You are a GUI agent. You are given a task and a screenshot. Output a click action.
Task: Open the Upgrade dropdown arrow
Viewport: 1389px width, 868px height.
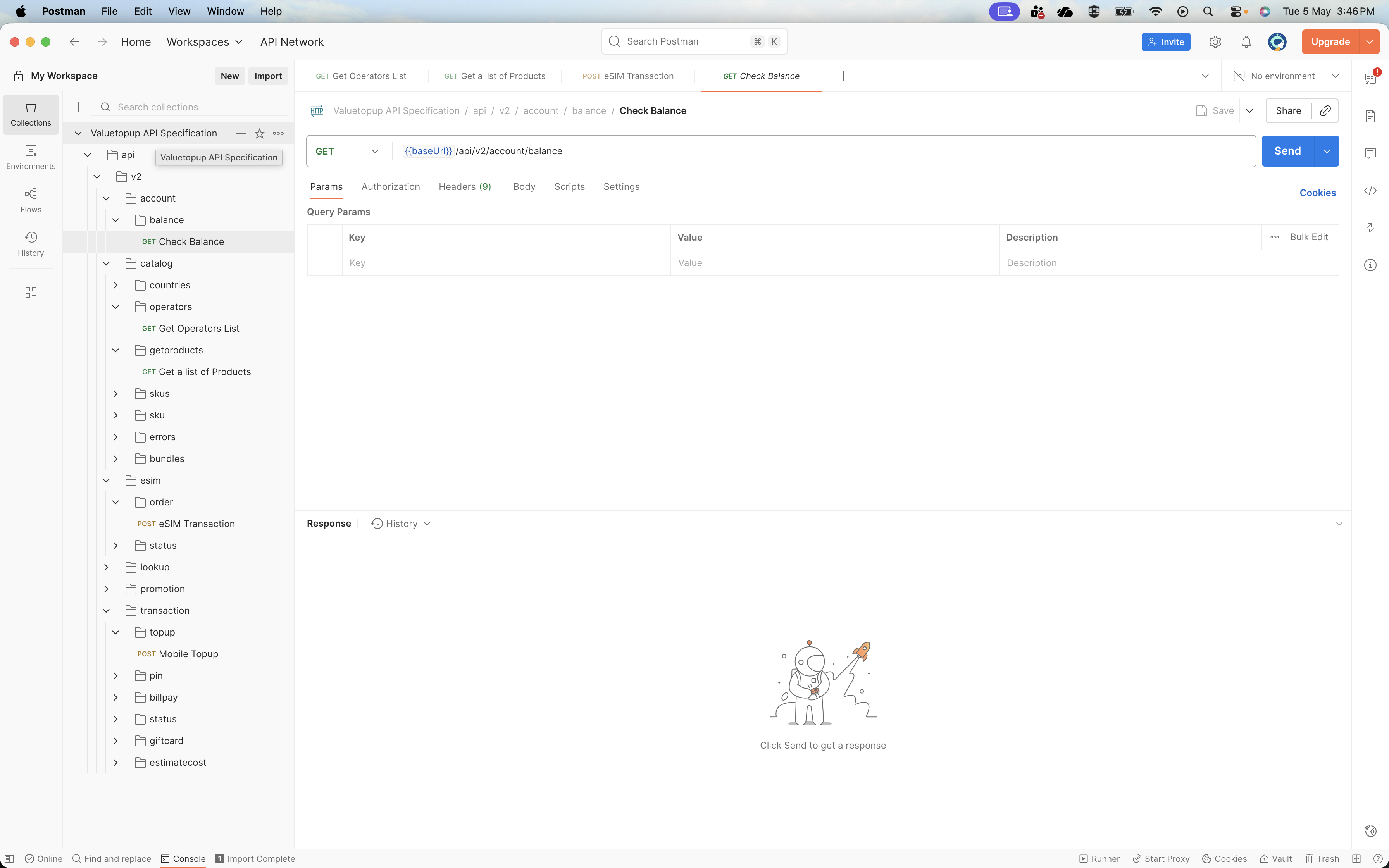coord(1370,42)
